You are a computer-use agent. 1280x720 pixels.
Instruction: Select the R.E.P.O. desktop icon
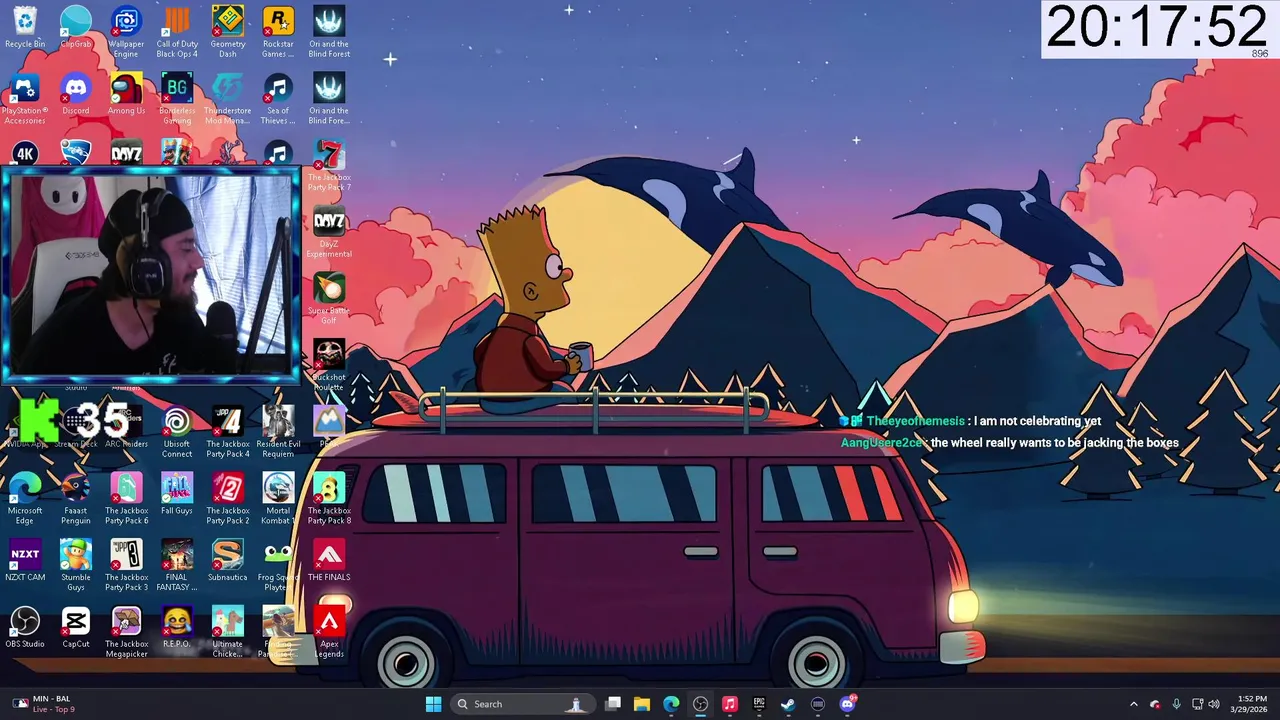[x=177, y=628]
